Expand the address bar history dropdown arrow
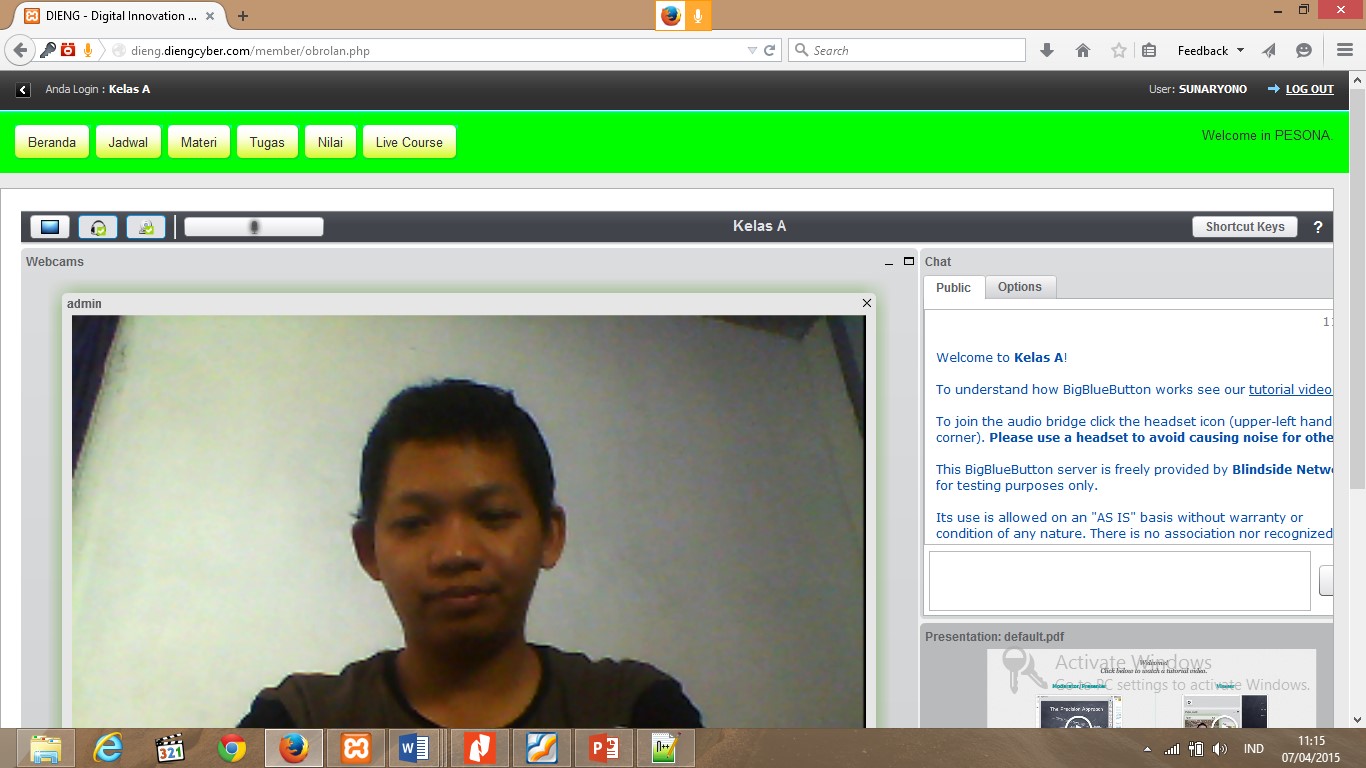Screen dimensions: 1366x768 coord(753,49)
